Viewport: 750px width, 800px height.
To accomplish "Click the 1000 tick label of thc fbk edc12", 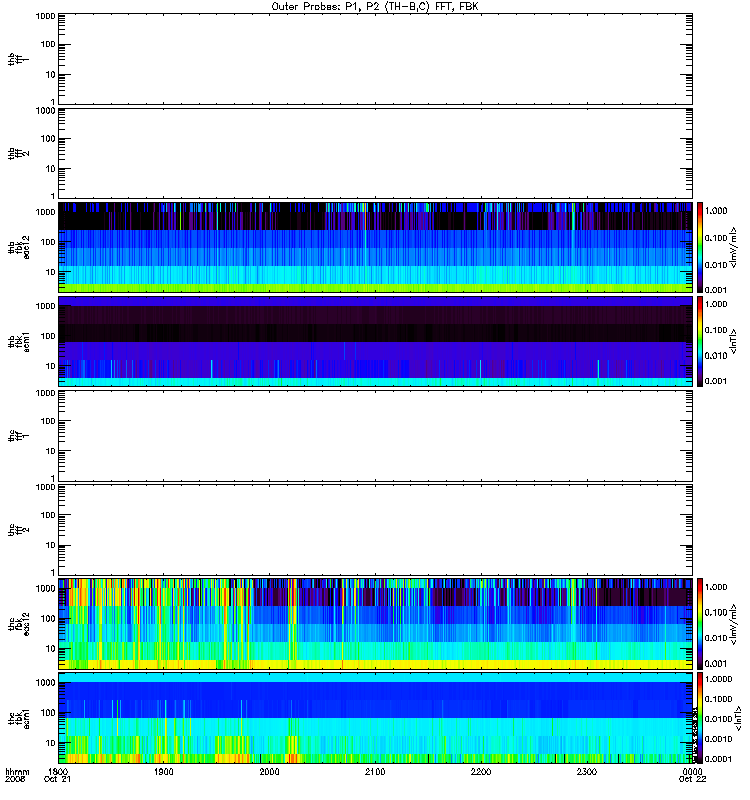I will (46, 588).
